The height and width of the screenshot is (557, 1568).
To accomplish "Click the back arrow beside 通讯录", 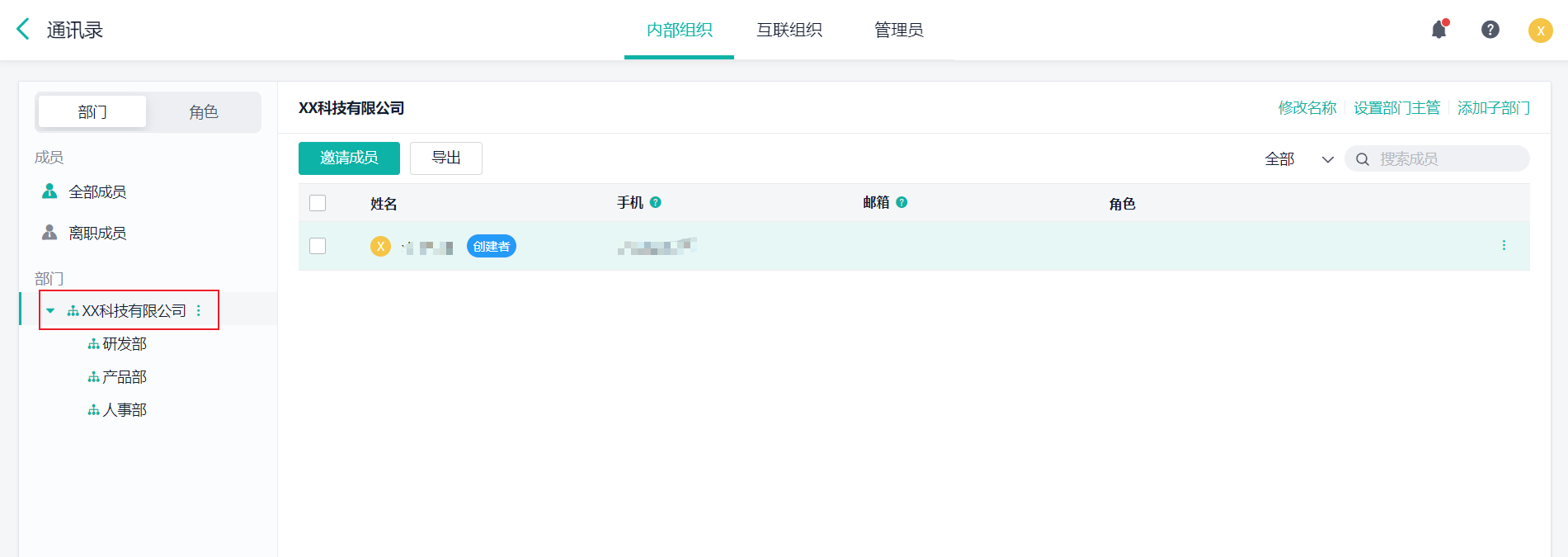I will 23,30.
